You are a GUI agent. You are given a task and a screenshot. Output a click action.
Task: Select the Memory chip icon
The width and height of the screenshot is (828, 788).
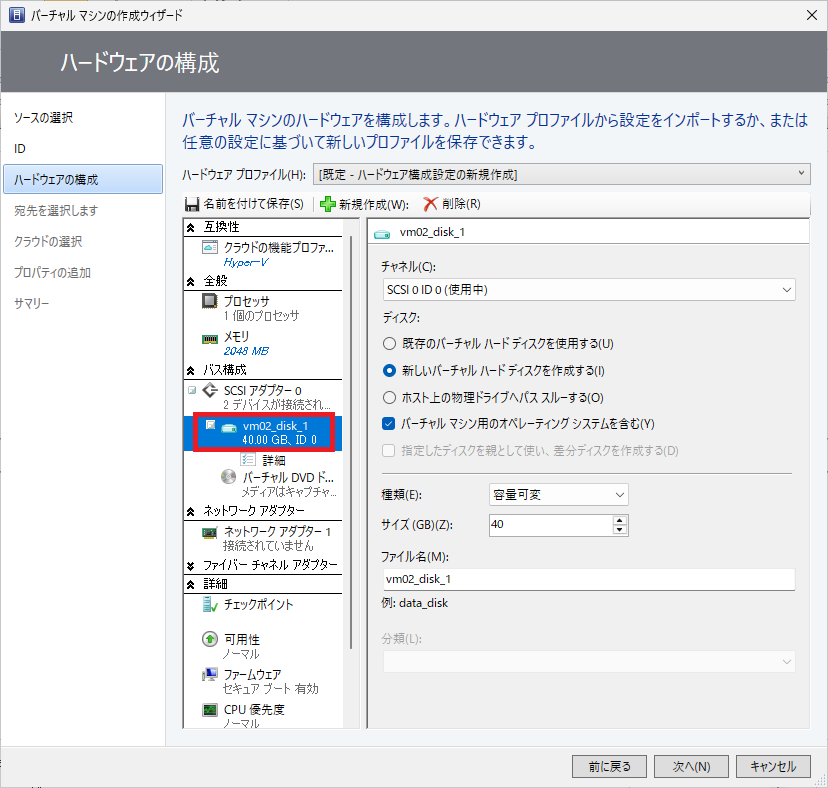[x=210, y=339]
